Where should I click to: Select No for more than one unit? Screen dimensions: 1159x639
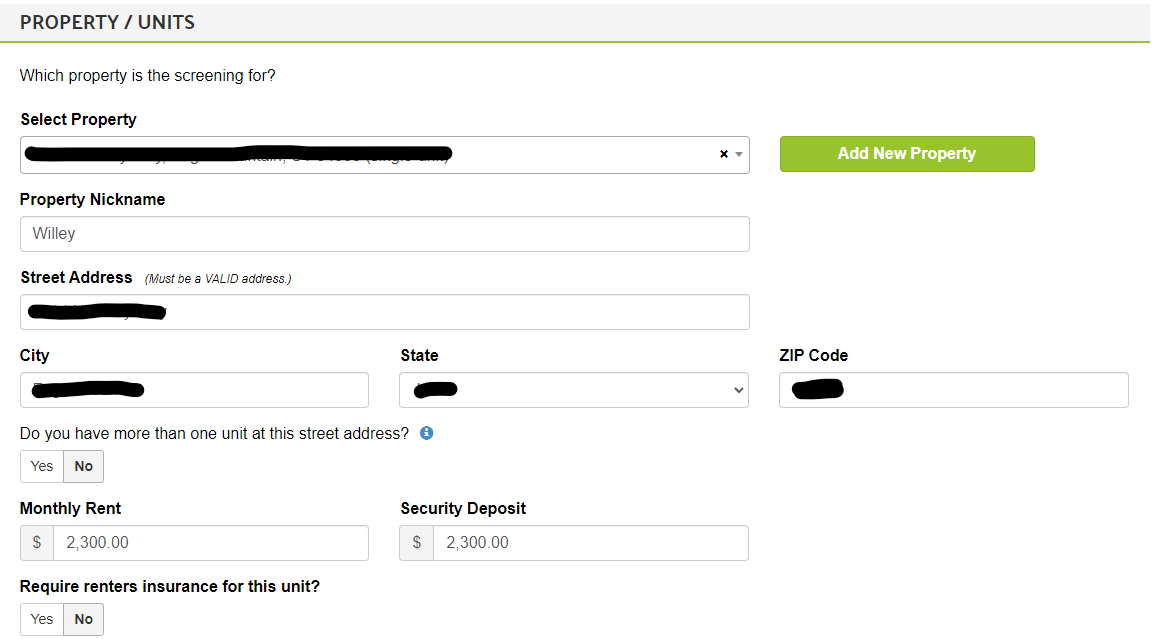pos(83,466)
